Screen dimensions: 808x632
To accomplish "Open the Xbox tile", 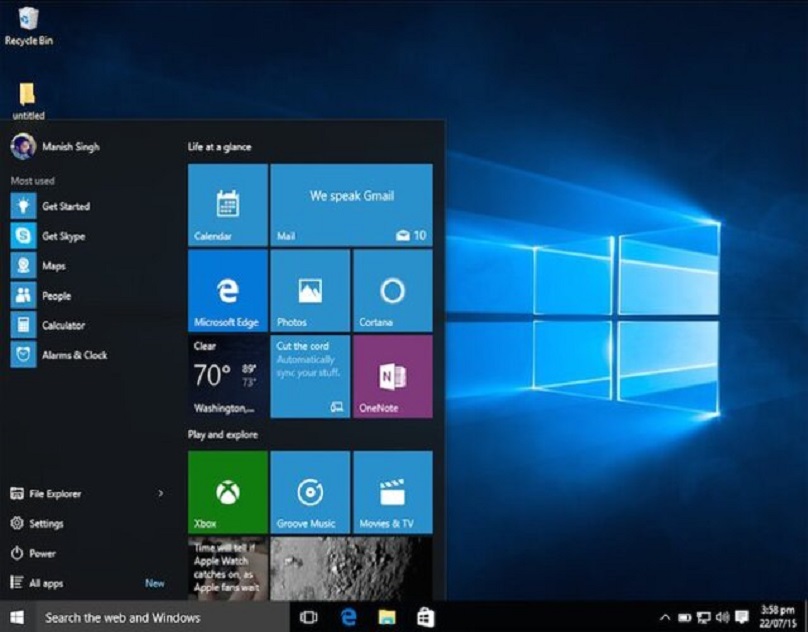I will click(x=226, y=489).
